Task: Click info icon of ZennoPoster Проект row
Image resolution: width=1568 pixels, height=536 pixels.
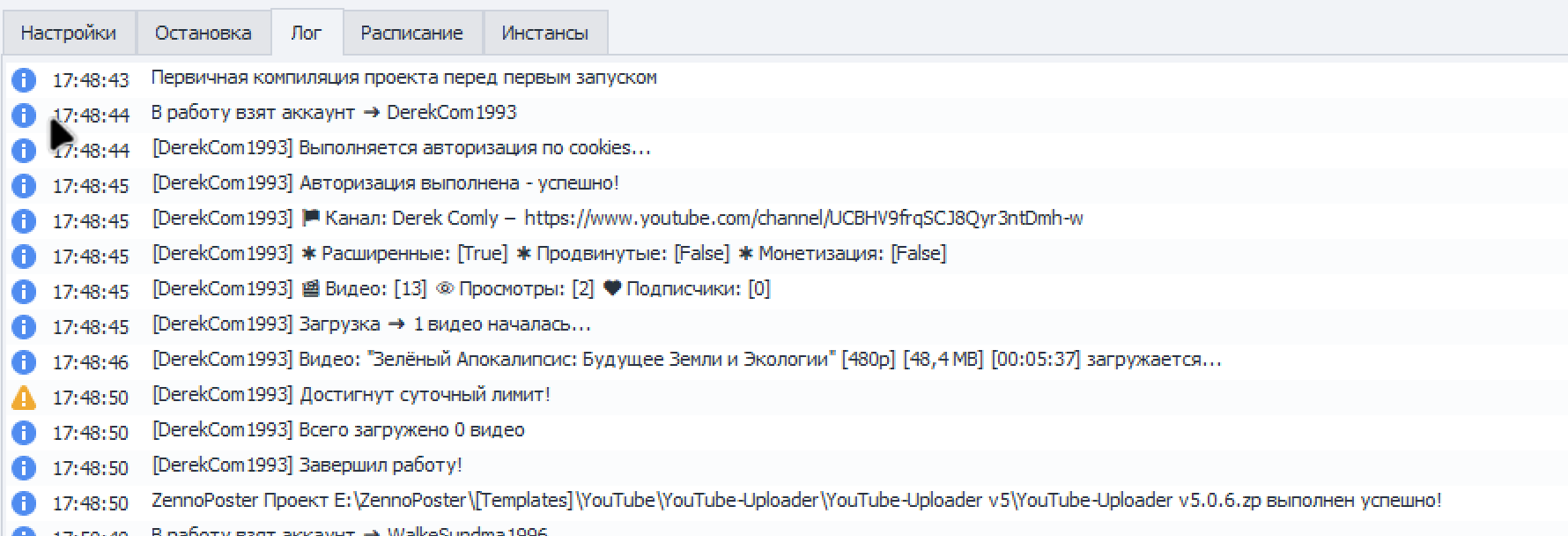Action: pyautogui.click(x=24, y=503)
